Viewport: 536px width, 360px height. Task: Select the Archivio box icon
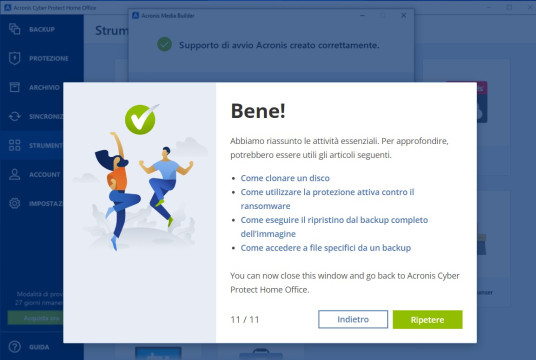point(14,87)
